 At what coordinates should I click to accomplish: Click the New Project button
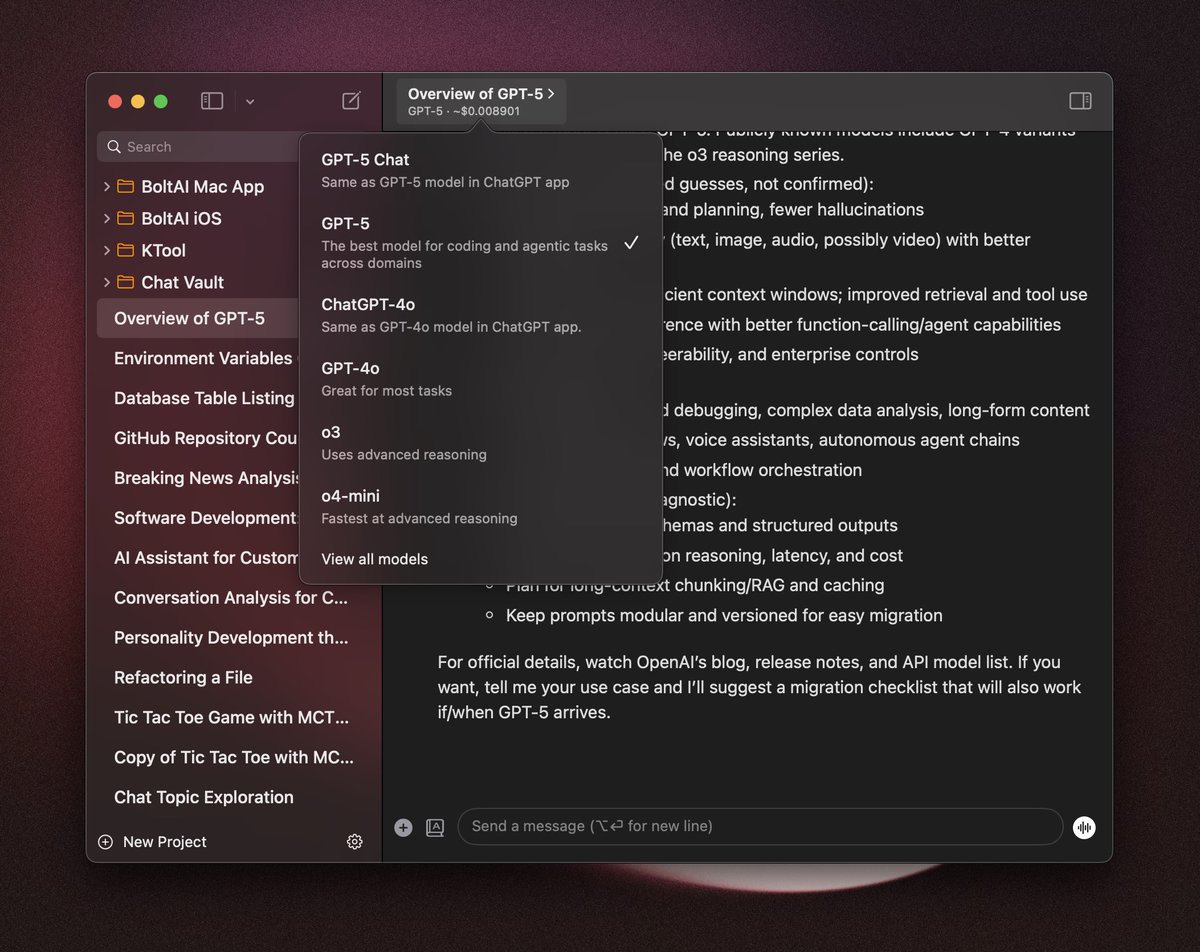pyautogui.click(x=152, y=842)
